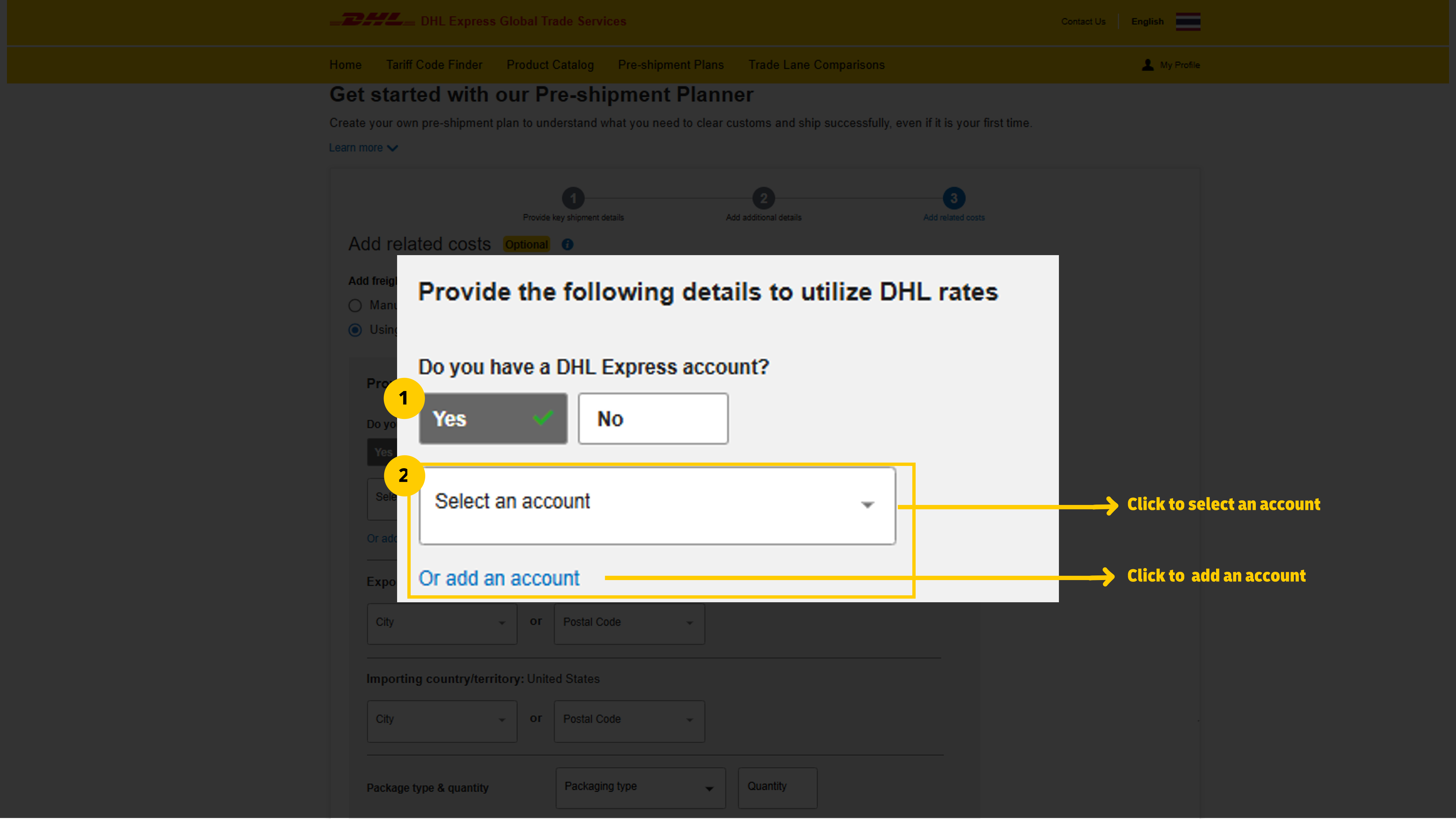Select the Using radio button
This screenshot has height=819, width=1456.
click(x=355, y=330)
